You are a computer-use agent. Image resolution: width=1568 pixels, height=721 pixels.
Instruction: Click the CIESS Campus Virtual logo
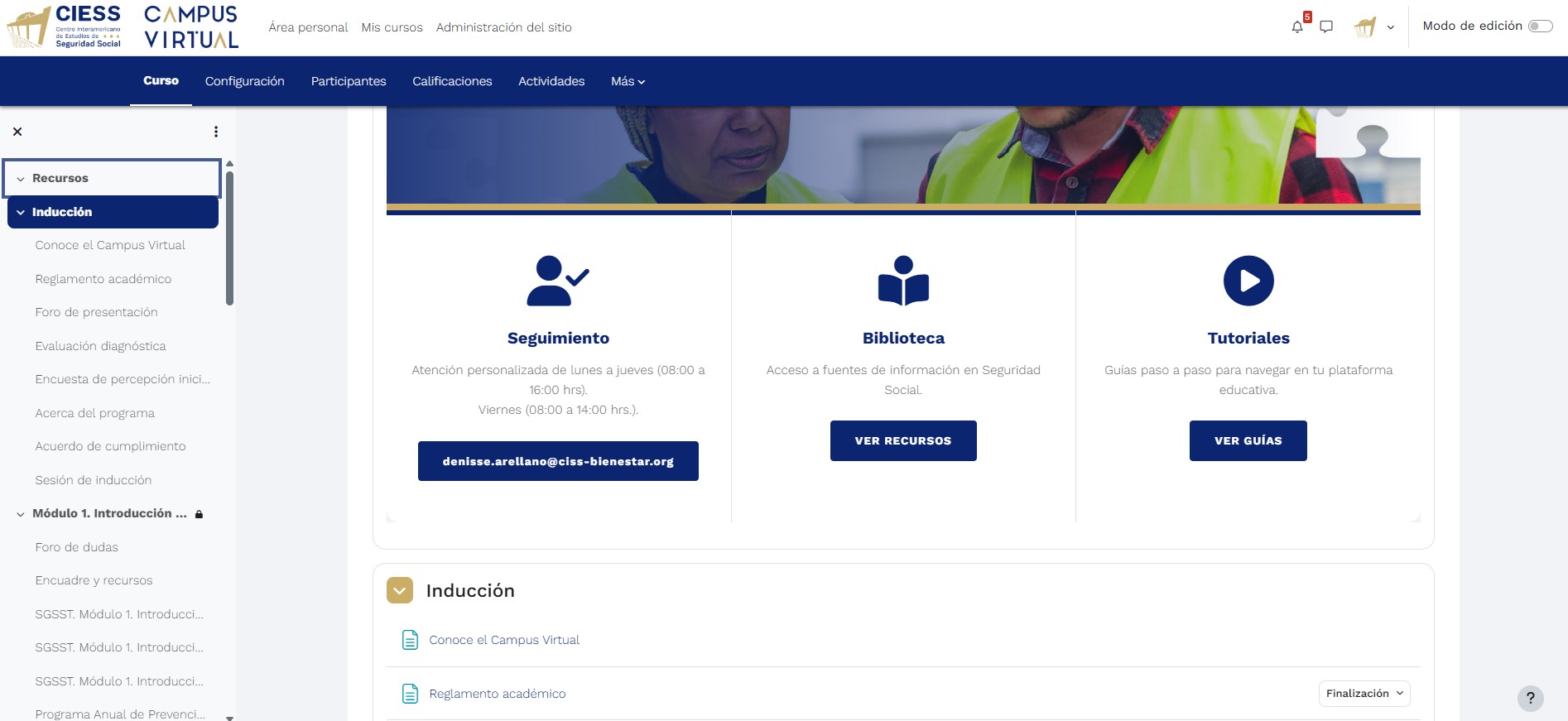(x=123, y=26)
